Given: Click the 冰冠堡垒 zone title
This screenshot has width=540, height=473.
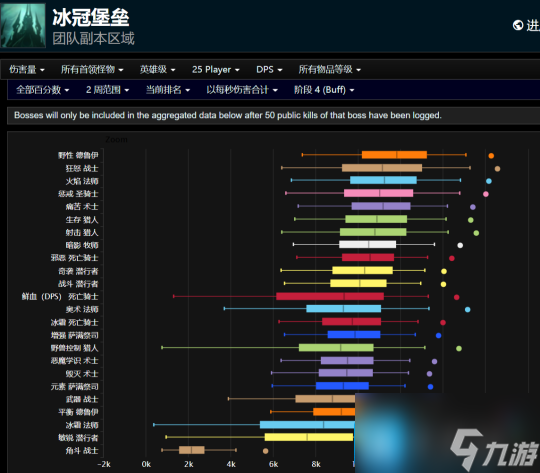Looking at the screenshot, I should (91, 17).
